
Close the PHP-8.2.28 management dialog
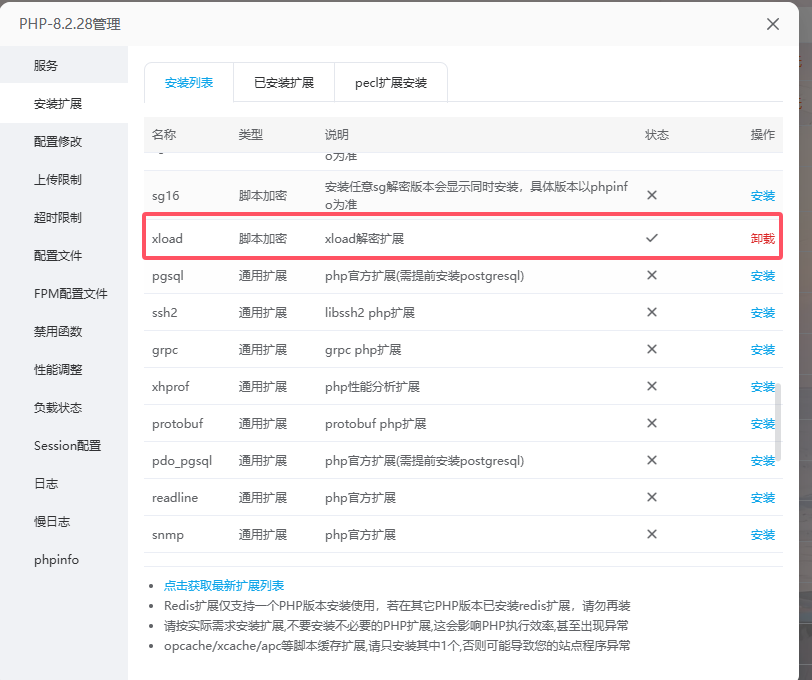[x=773, y=24]
